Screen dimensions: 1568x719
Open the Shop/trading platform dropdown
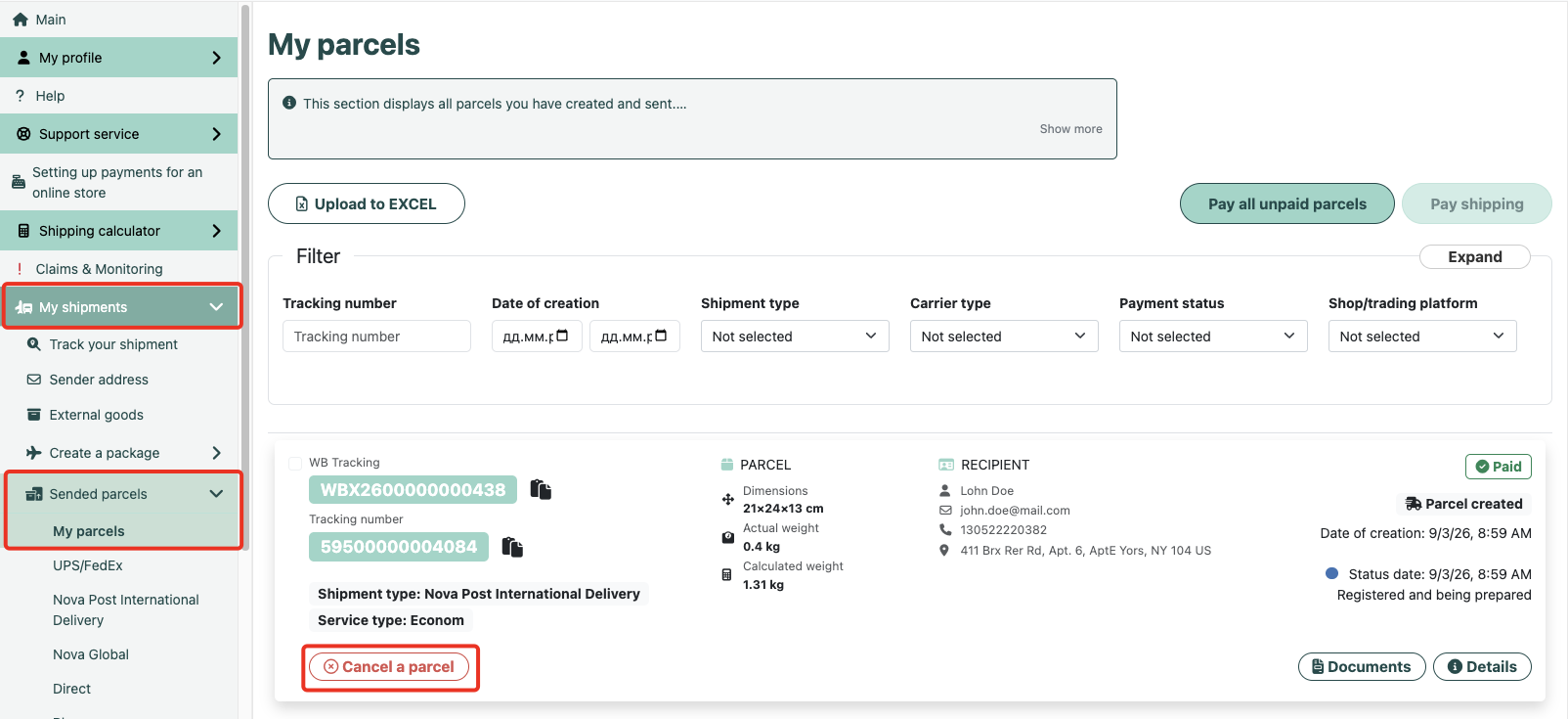[1422, 337]
